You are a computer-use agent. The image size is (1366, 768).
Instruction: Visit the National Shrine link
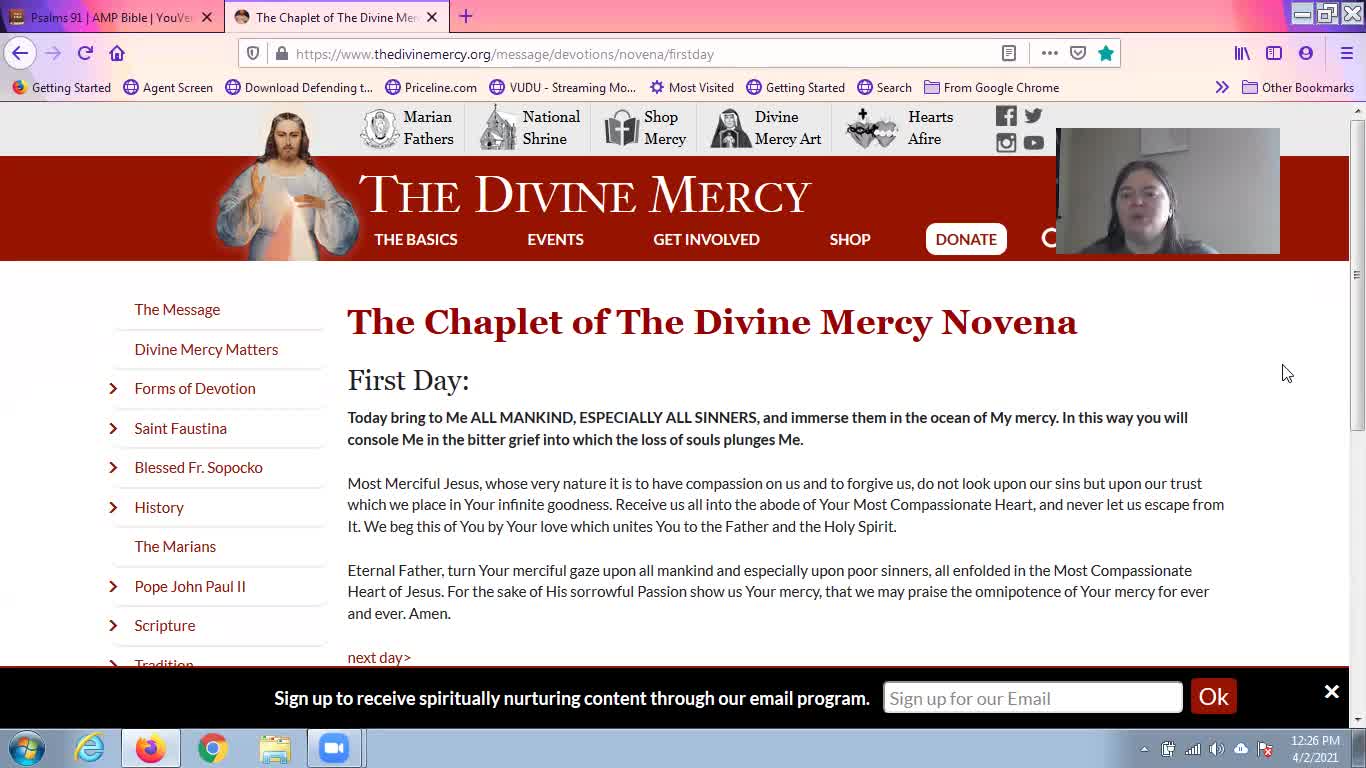[530, 128]
